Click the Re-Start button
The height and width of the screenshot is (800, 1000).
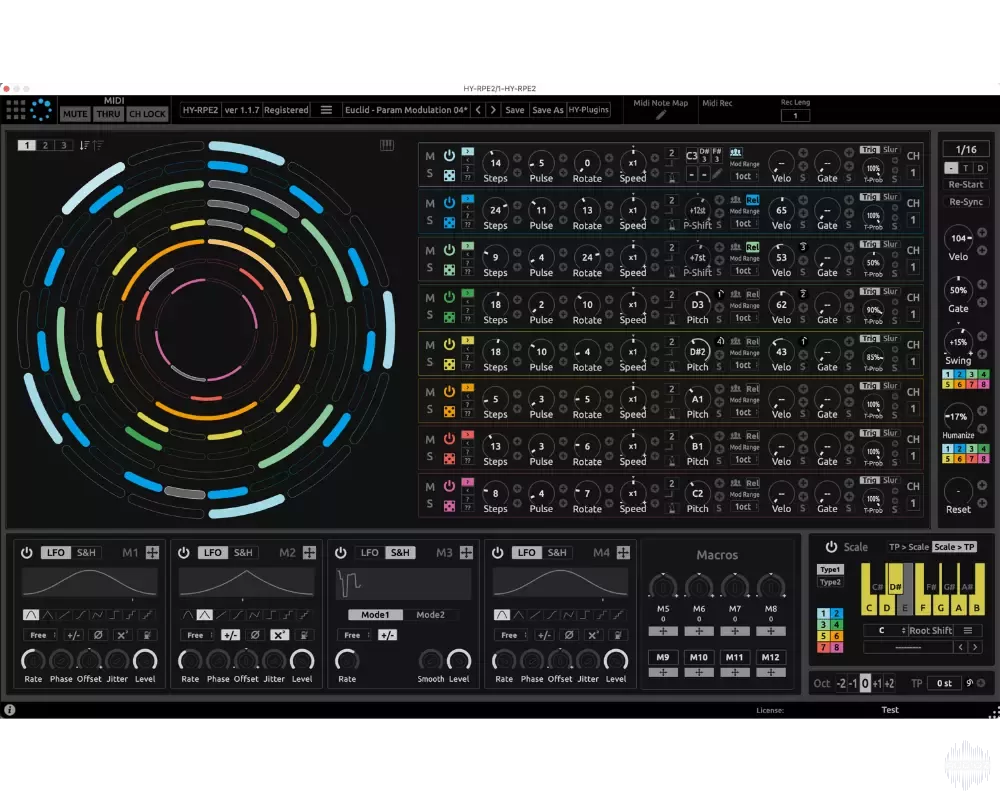point(966,184)
